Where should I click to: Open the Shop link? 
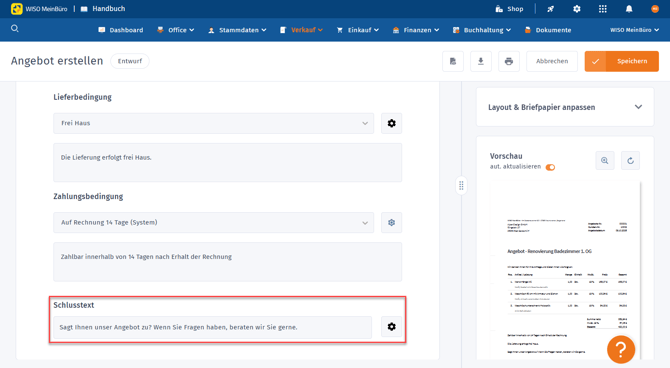(x=509, y=9)
